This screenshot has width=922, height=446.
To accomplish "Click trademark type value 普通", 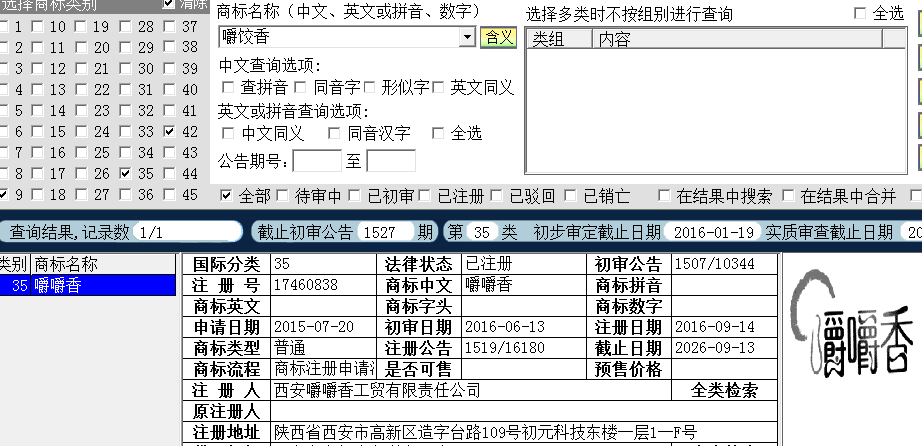I will [290, 348].
